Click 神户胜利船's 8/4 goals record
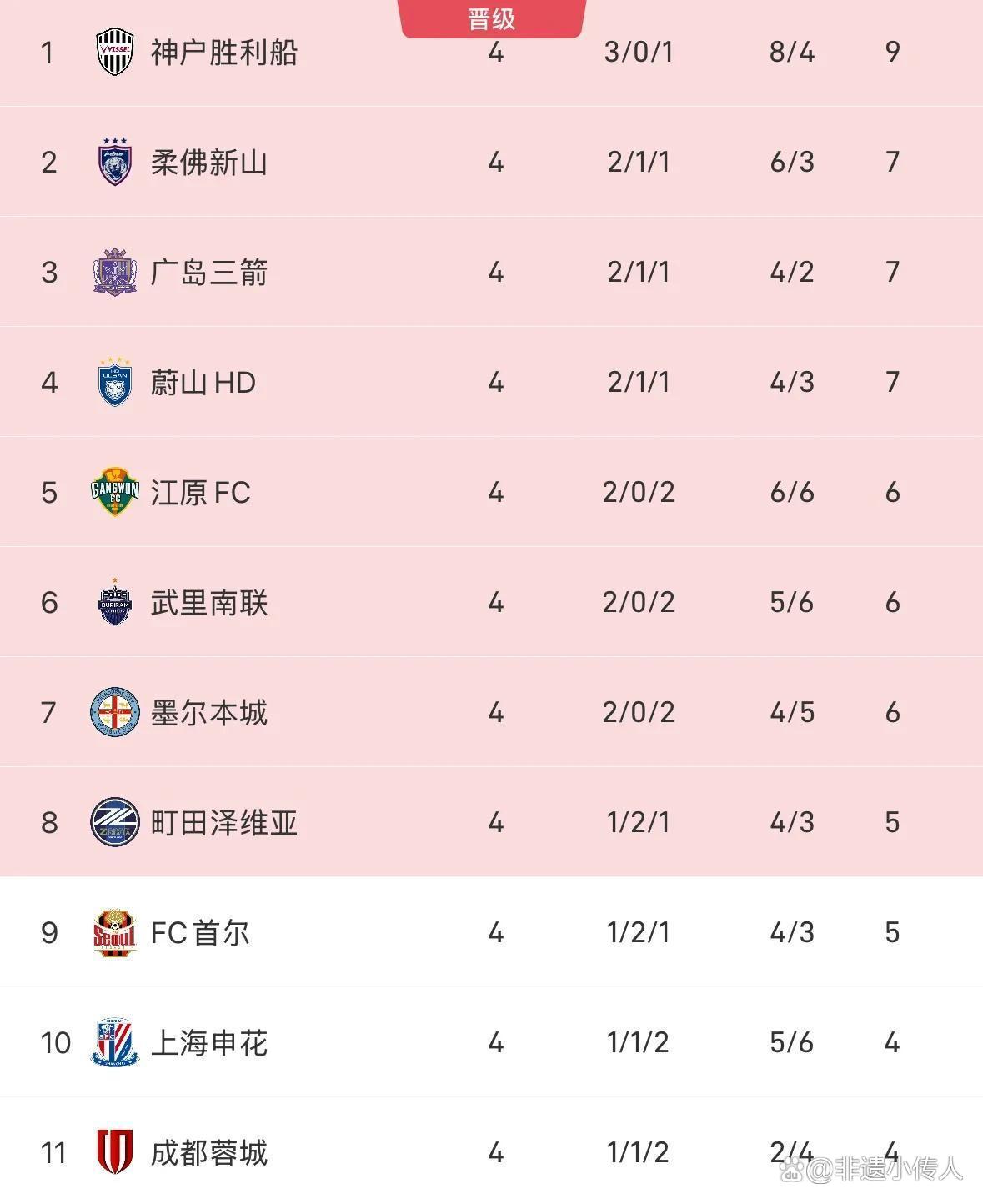This screenshot has width=983, height=1204. (791, 52)
